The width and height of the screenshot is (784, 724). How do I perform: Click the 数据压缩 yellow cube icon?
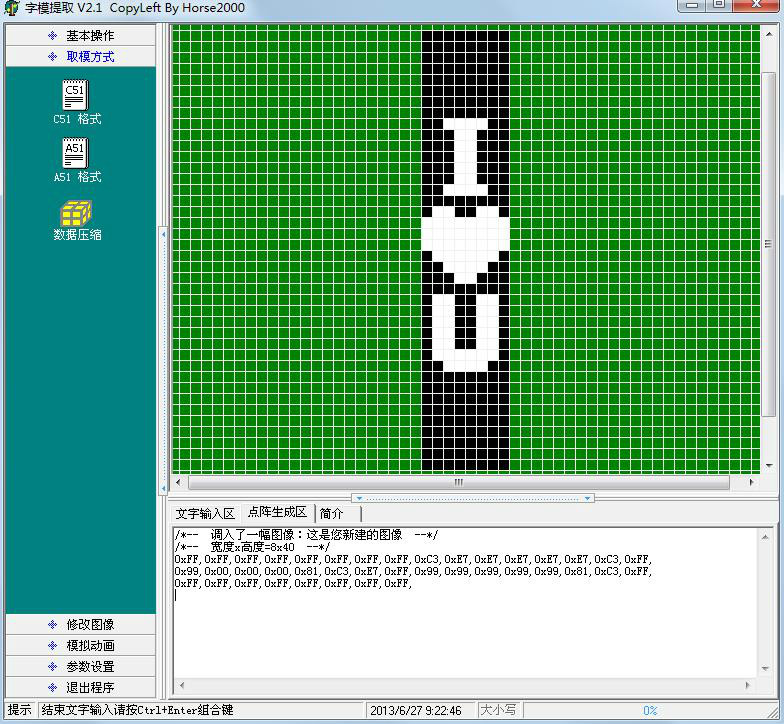tap(76, 213)
